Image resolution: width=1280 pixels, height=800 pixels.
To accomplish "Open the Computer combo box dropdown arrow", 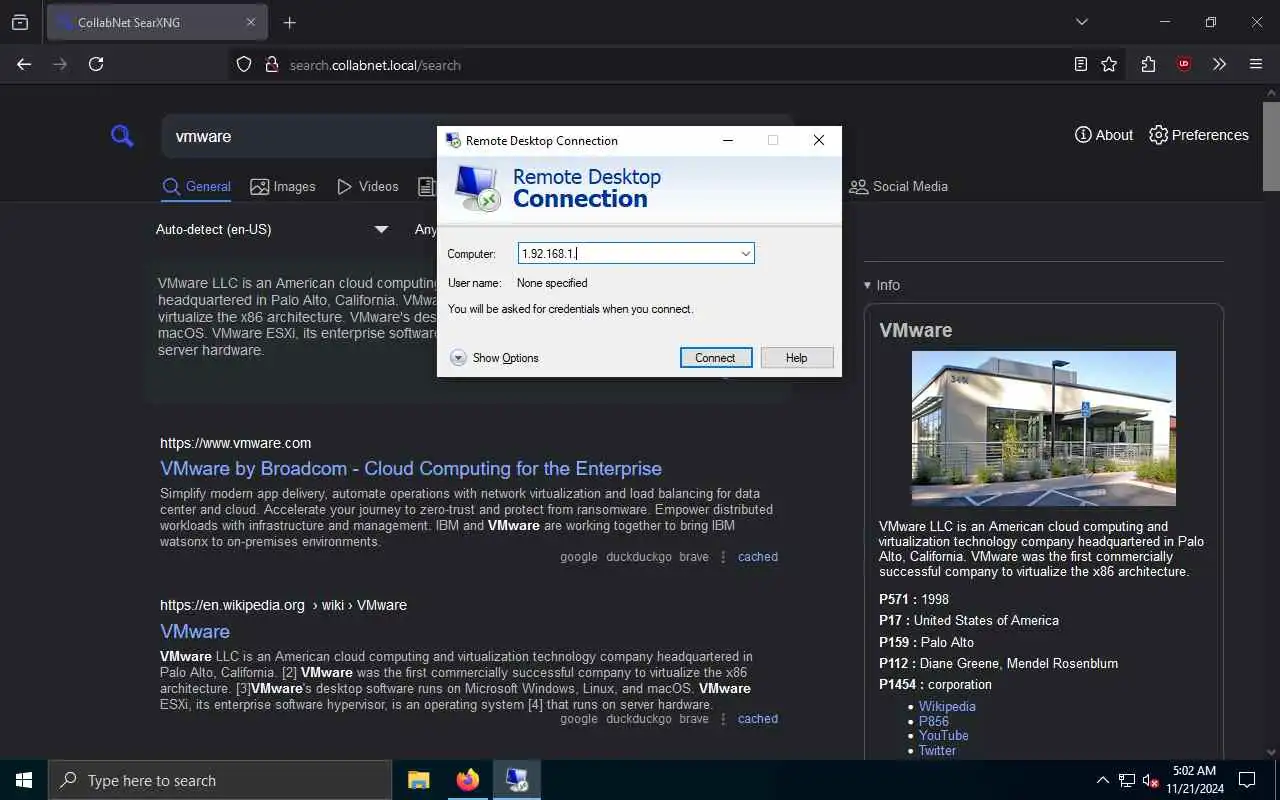I will point(745,254).
